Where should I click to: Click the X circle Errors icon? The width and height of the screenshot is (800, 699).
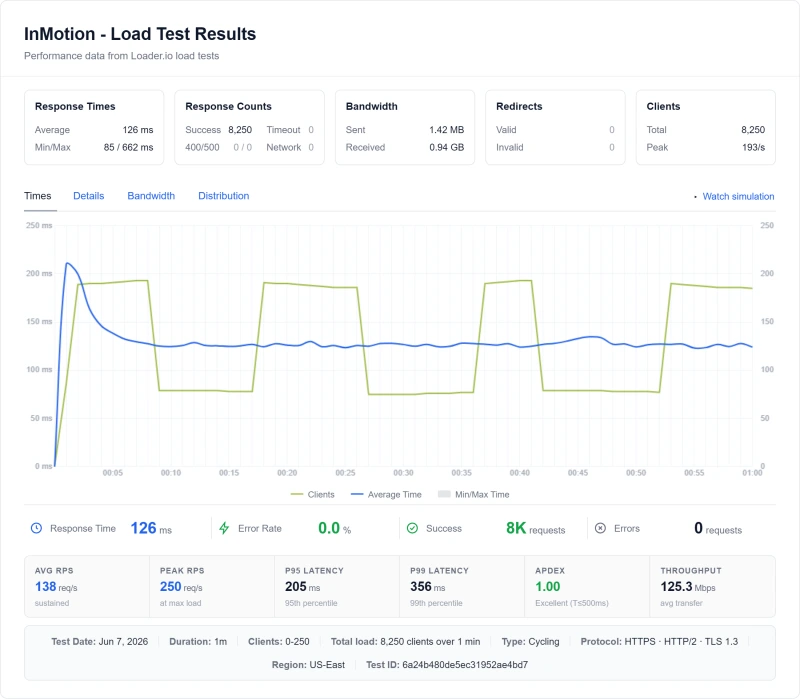(x=601, y=528)
